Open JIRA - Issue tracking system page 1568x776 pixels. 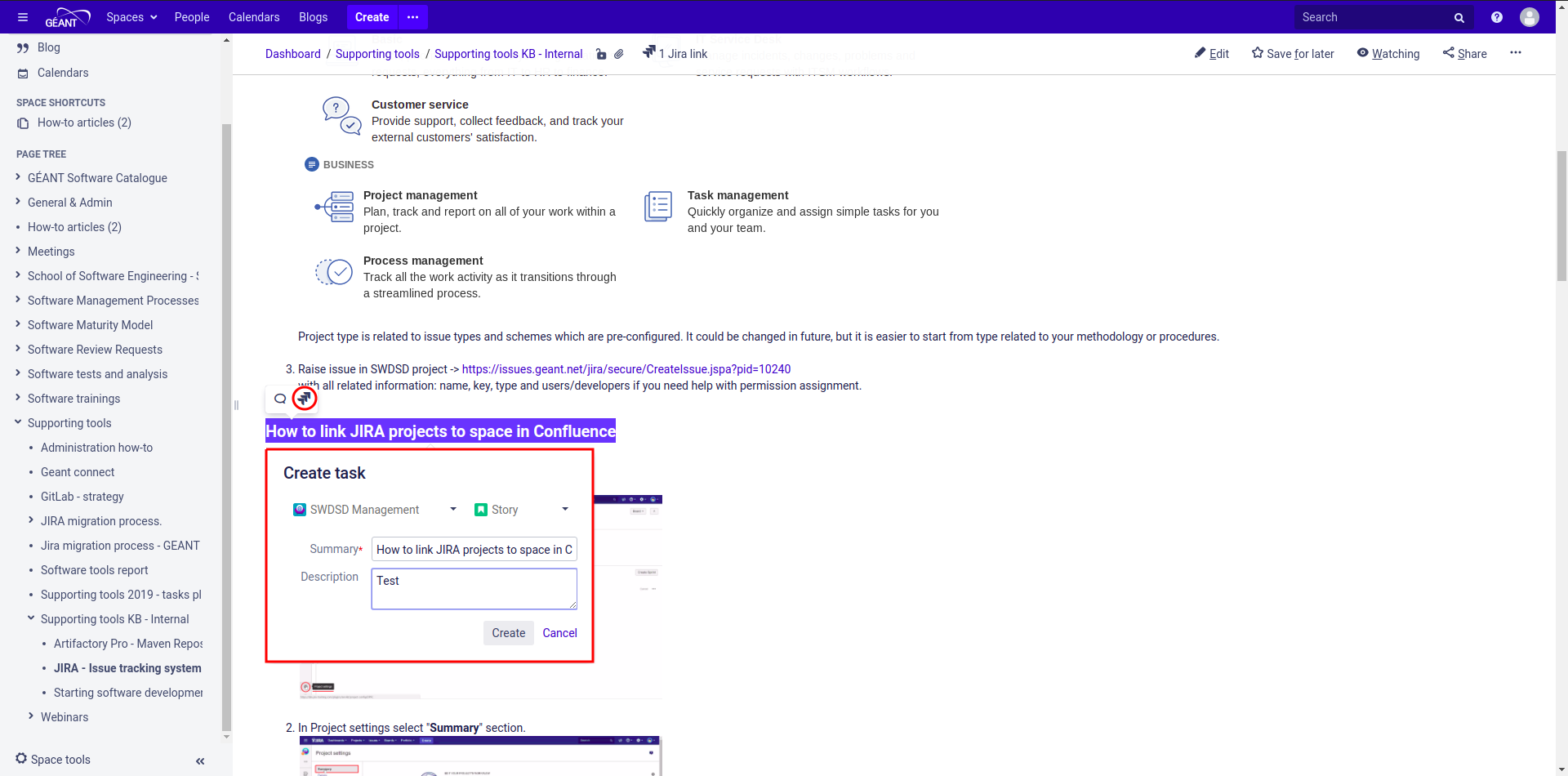click(x=127, y=668)
